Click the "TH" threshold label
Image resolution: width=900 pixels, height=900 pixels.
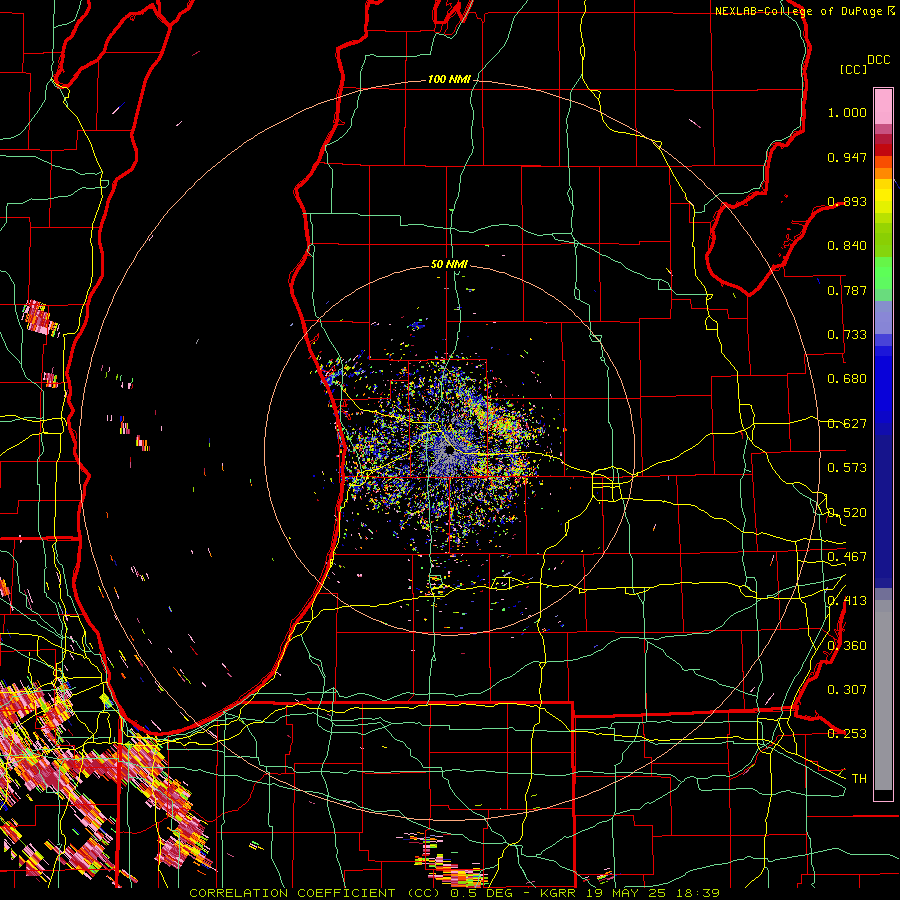pyautogui.click(x=859, y=779)
